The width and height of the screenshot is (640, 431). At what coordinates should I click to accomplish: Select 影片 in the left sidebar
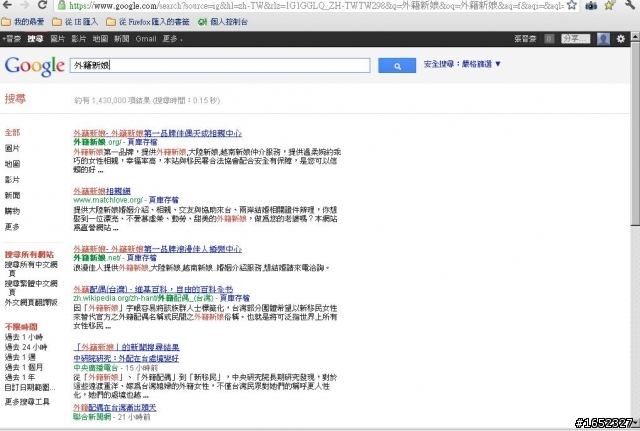(x=12, y=180)
